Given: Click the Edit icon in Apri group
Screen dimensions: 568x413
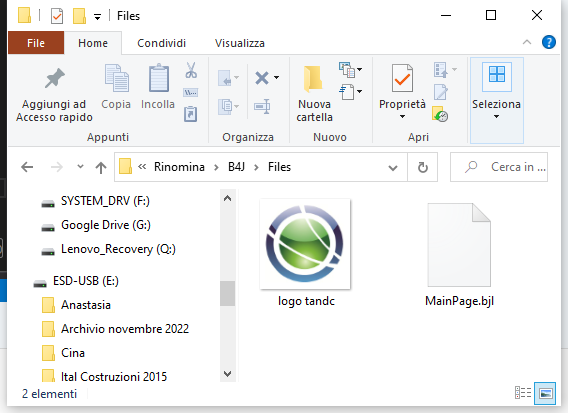Looking at the screenshot, I should [x=441, y=92].
